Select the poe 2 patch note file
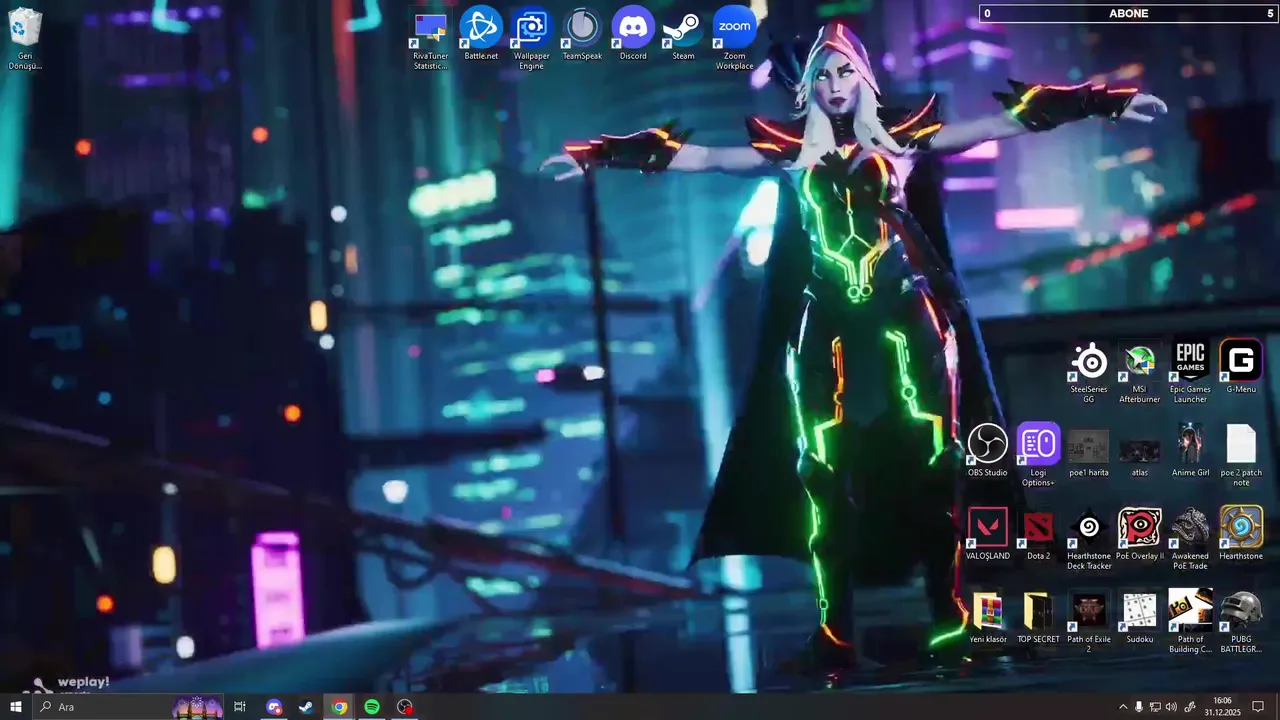Viewport: 1280px width, 720px height. coord(1241,455)
